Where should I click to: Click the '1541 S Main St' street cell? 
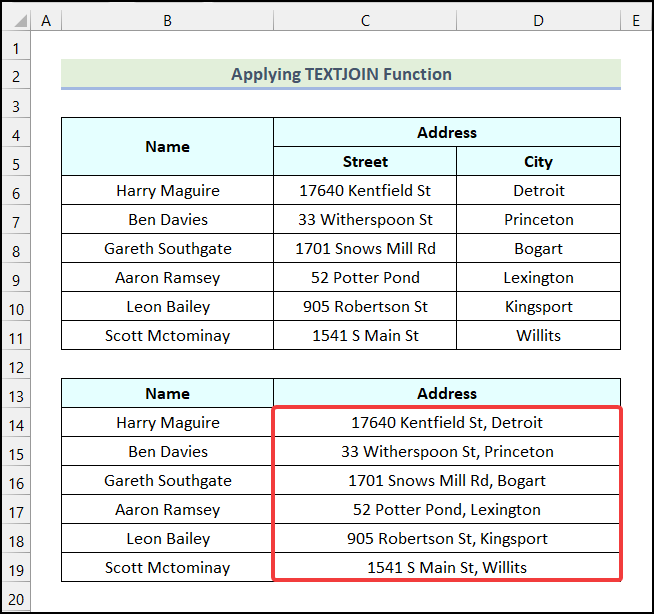click(x=365, y=335)
